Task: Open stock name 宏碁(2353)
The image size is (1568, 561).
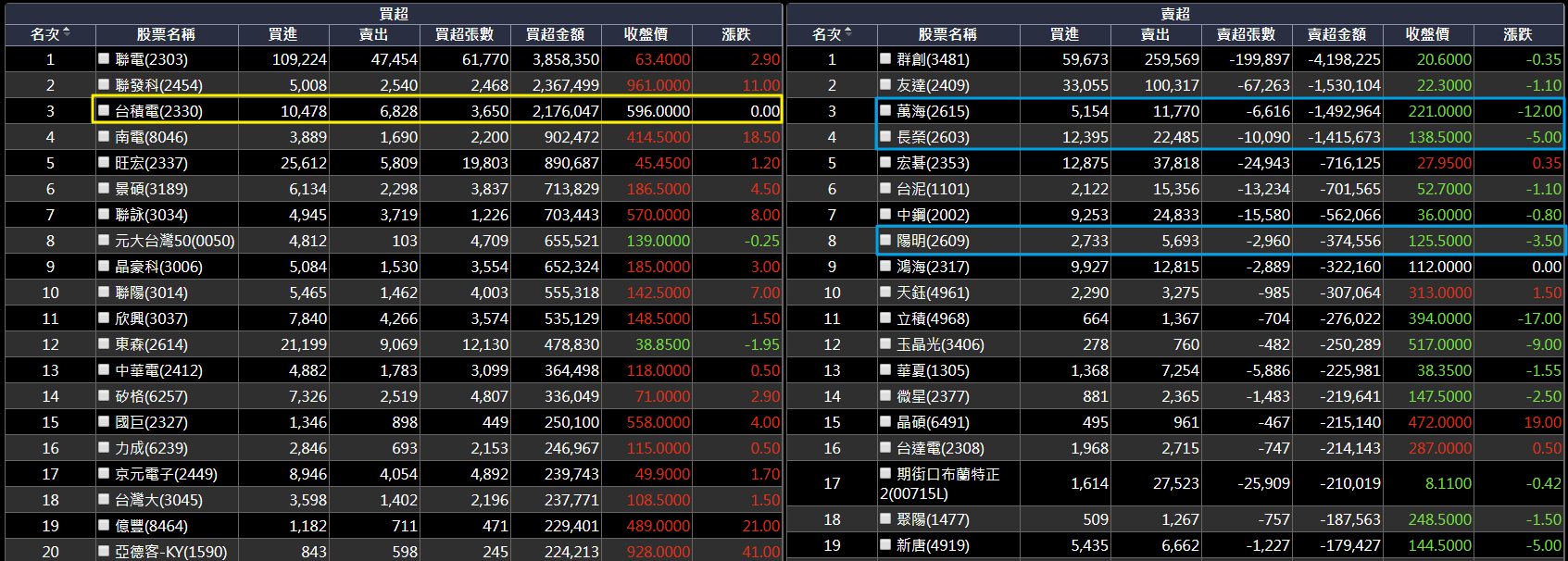Action: [x=933, y=163]
